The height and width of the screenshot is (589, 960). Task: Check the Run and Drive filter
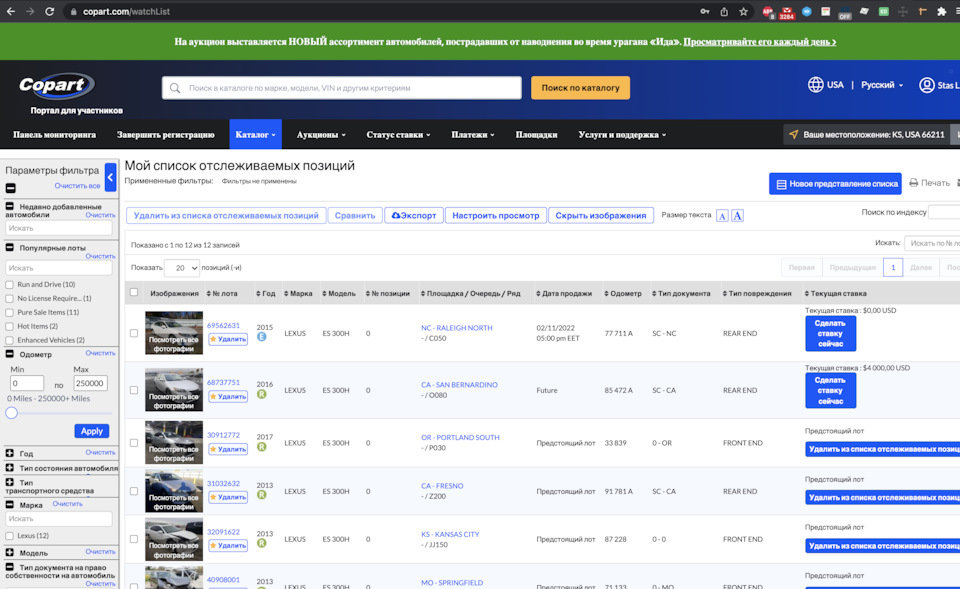pos(9,285)
